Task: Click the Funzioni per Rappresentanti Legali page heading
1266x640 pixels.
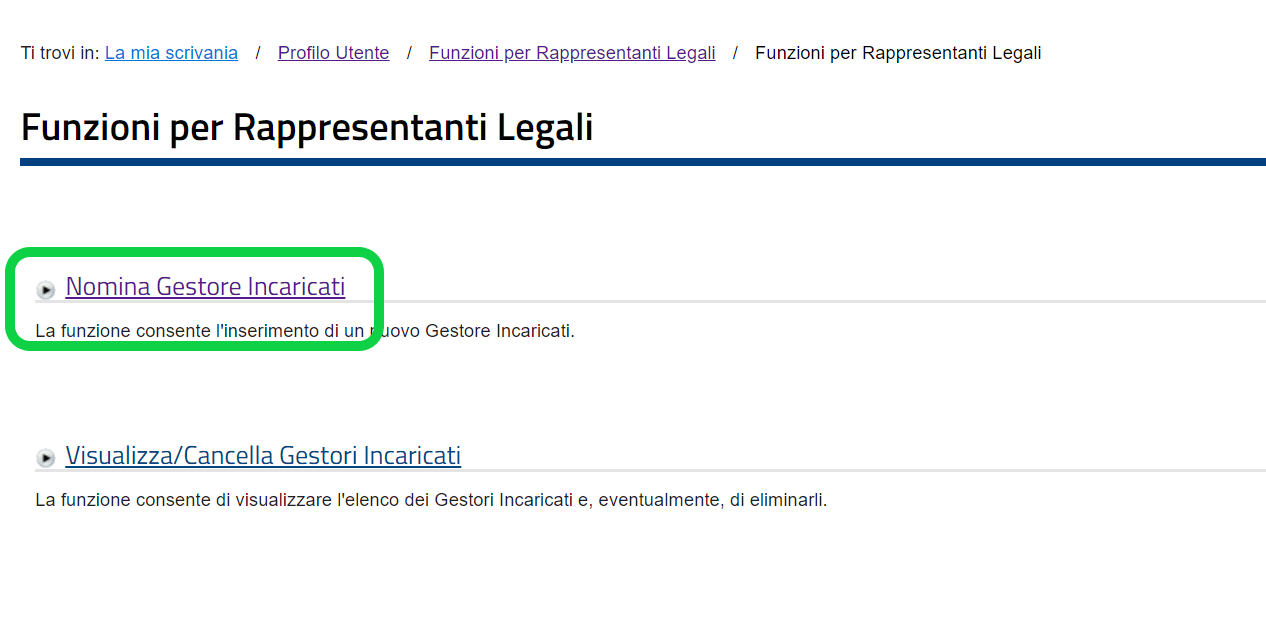Action: 307,128
